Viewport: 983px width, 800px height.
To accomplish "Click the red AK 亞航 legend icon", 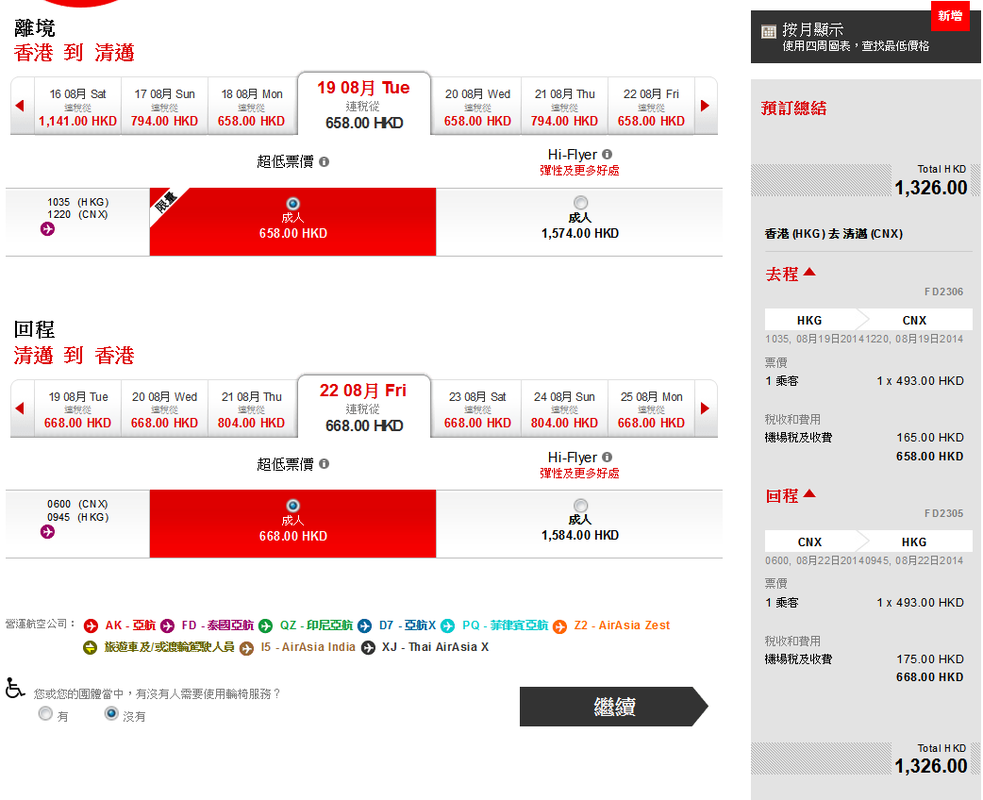I will (x=91, y=626).
